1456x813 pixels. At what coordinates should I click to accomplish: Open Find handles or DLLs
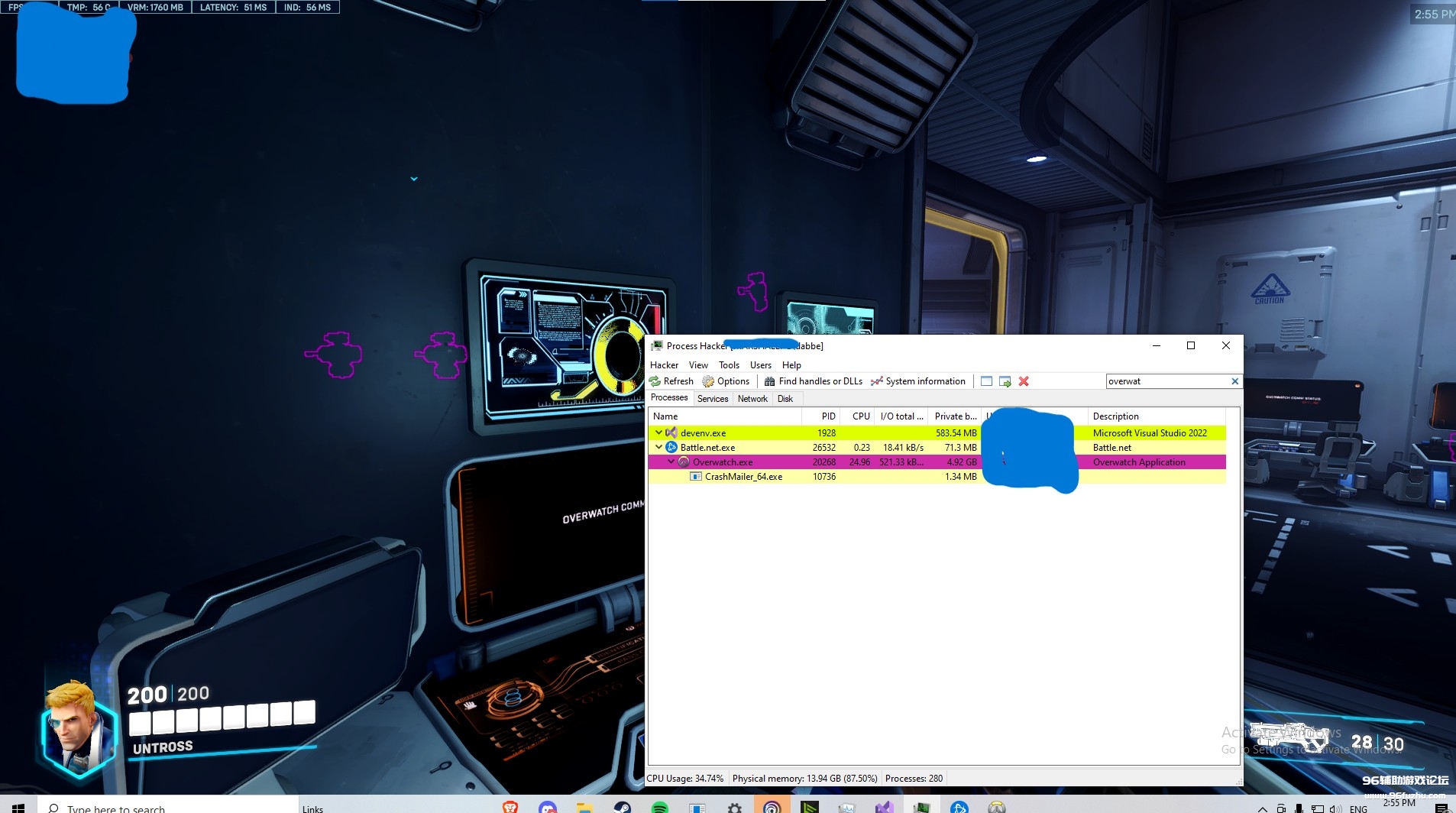point(813,381)
